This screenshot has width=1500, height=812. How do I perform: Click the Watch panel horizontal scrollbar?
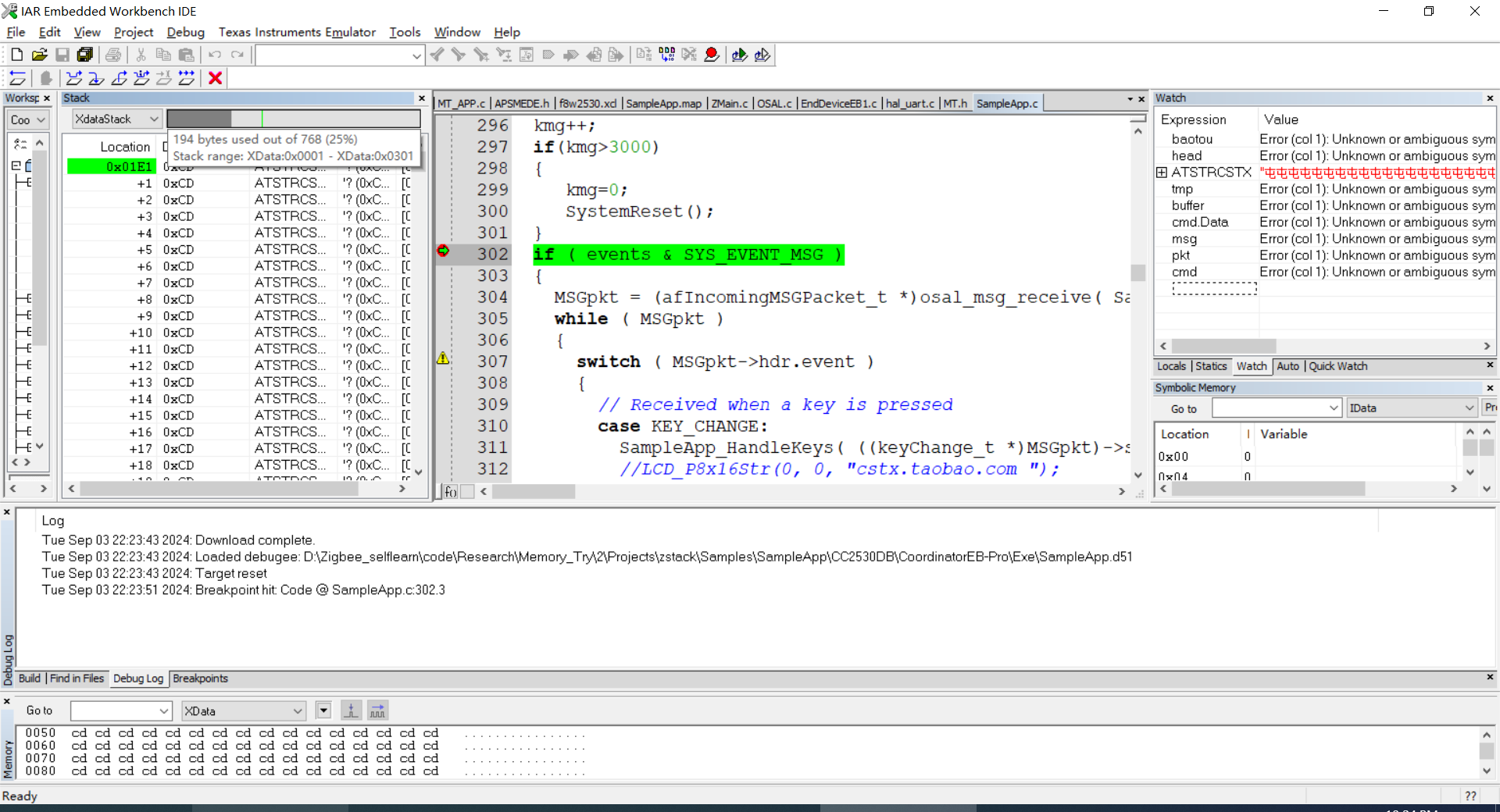click(1324, 346)
